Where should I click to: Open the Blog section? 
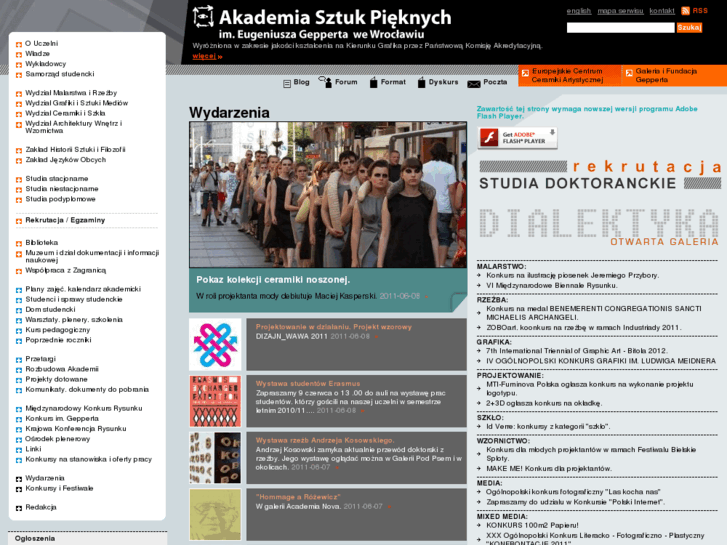[301, 82]
